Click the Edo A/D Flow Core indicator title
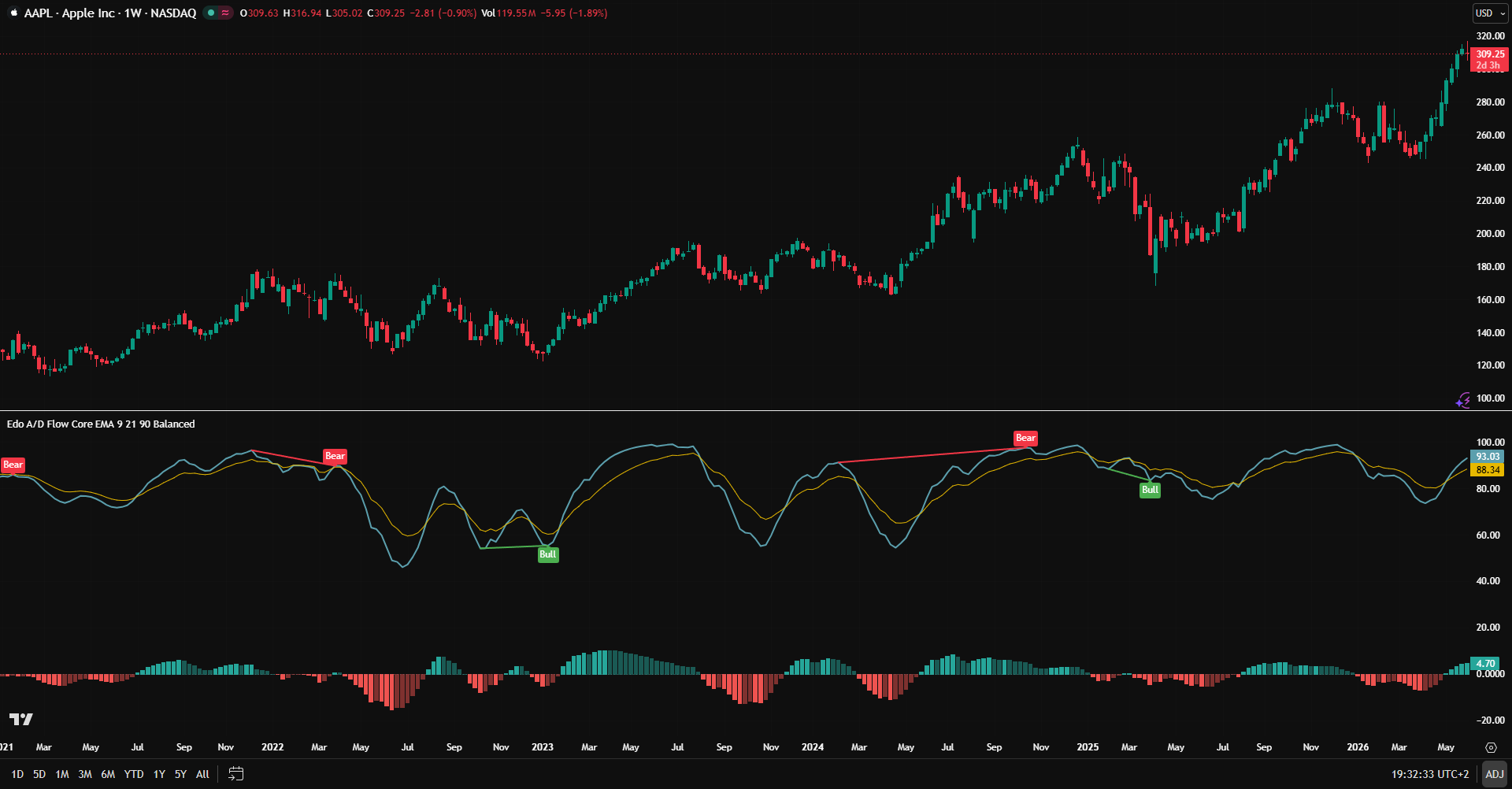This screenshot has height=789, width=1512. click(x=101, y=424)
